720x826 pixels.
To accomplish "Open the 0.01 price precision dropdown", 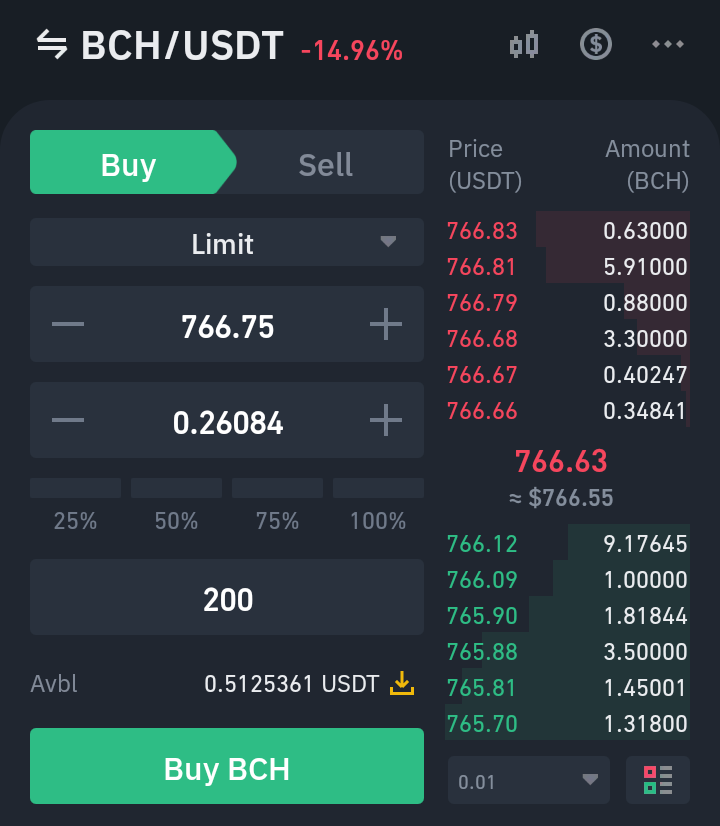I will click(529, 780).
